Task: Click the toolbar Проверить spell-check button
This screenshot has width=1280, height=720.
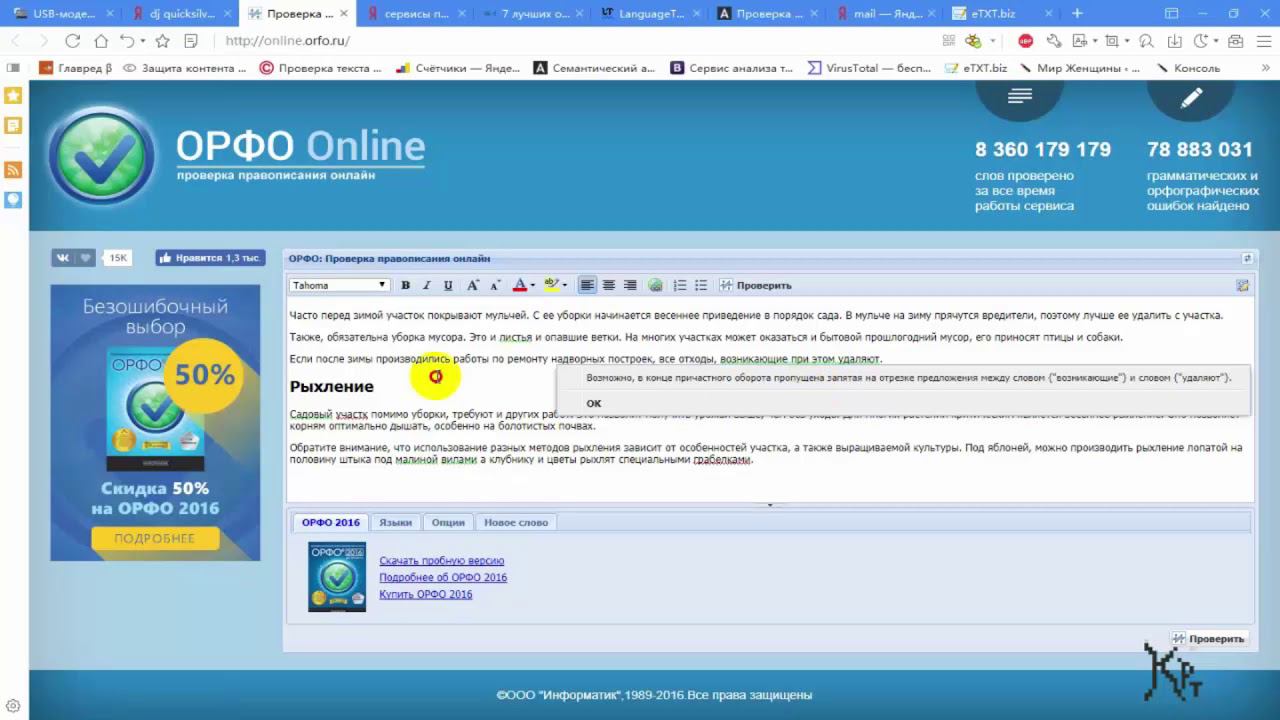Action: [756, 285]
